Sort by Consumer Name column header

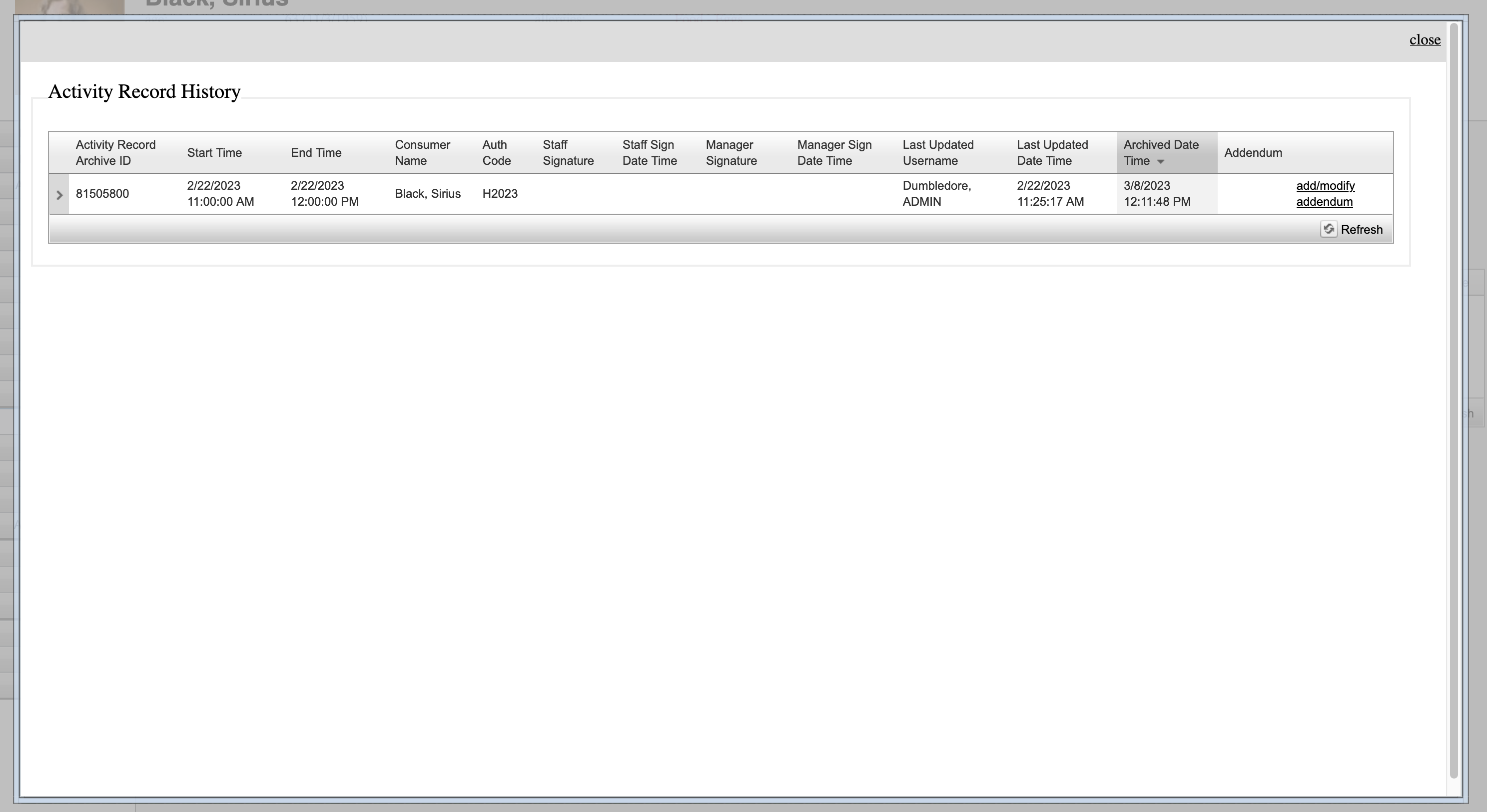423,153
